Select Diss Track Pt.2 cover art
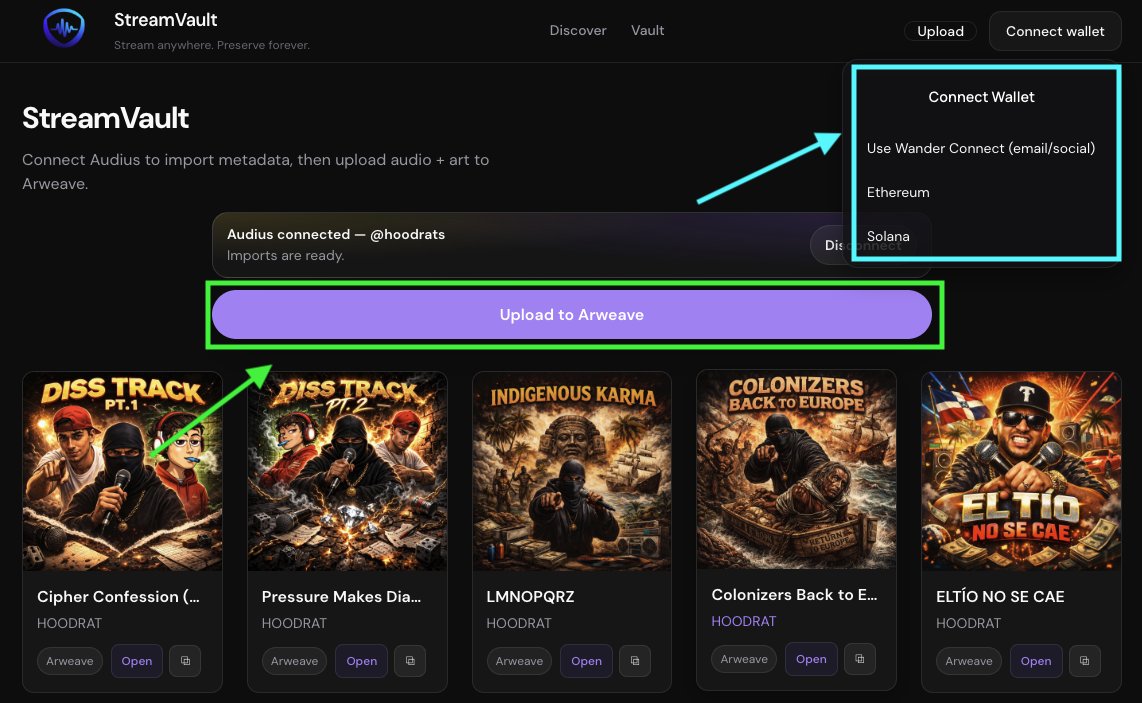 (x=347, y=471)
